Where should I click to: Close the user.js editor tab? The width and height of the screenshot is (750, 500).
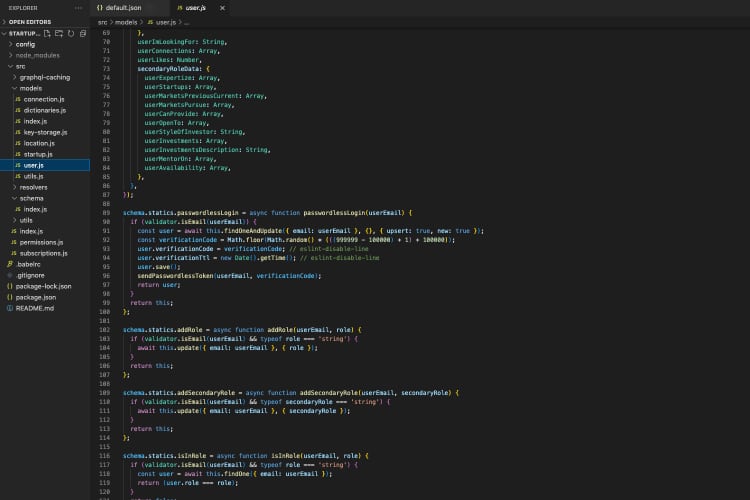point(221,7)
